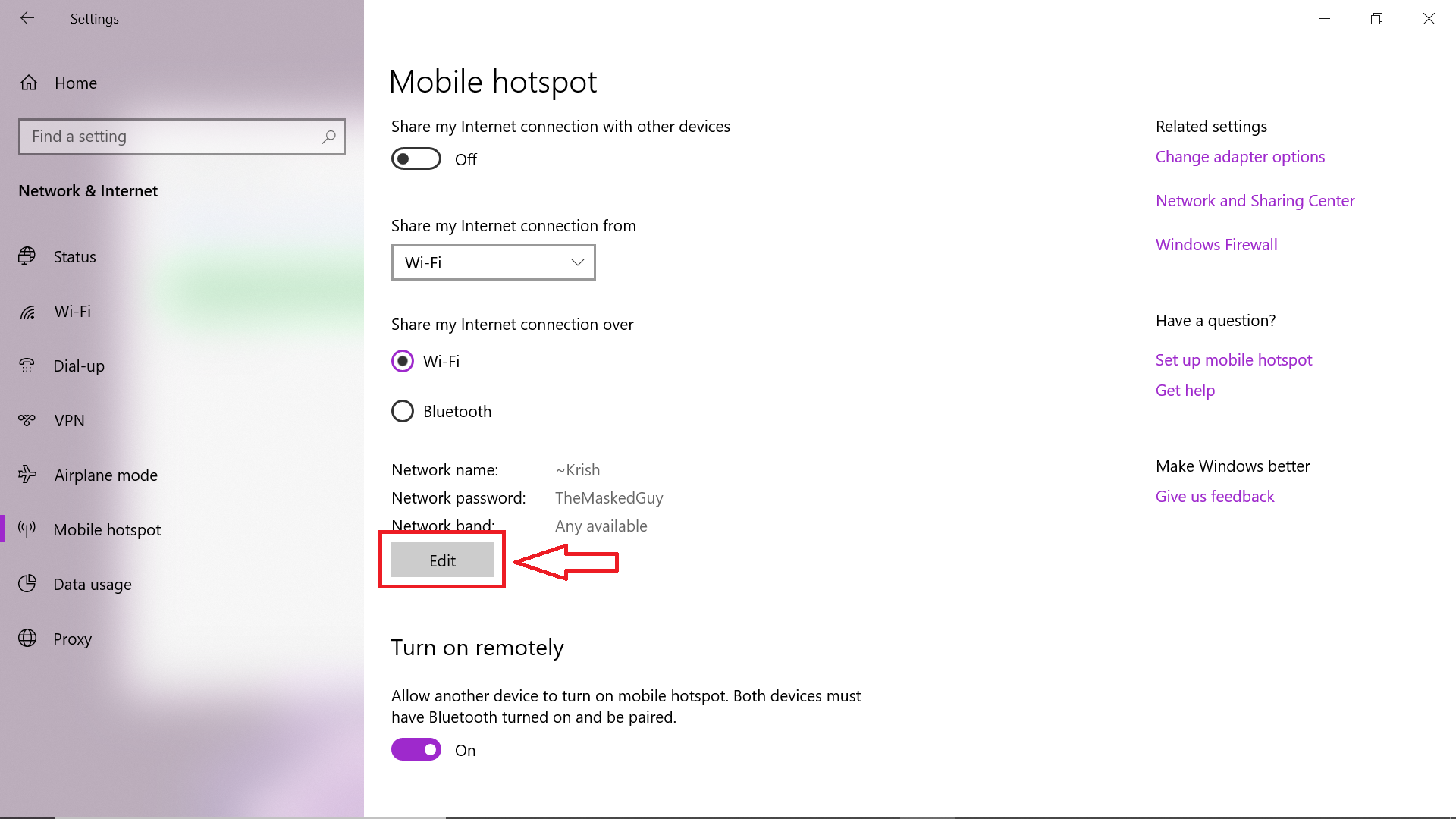The width and height of the screenshot is (1456, 819).
Task: Click the Wi-Fi sidebar icon
Action: click(x=30, y=310)
